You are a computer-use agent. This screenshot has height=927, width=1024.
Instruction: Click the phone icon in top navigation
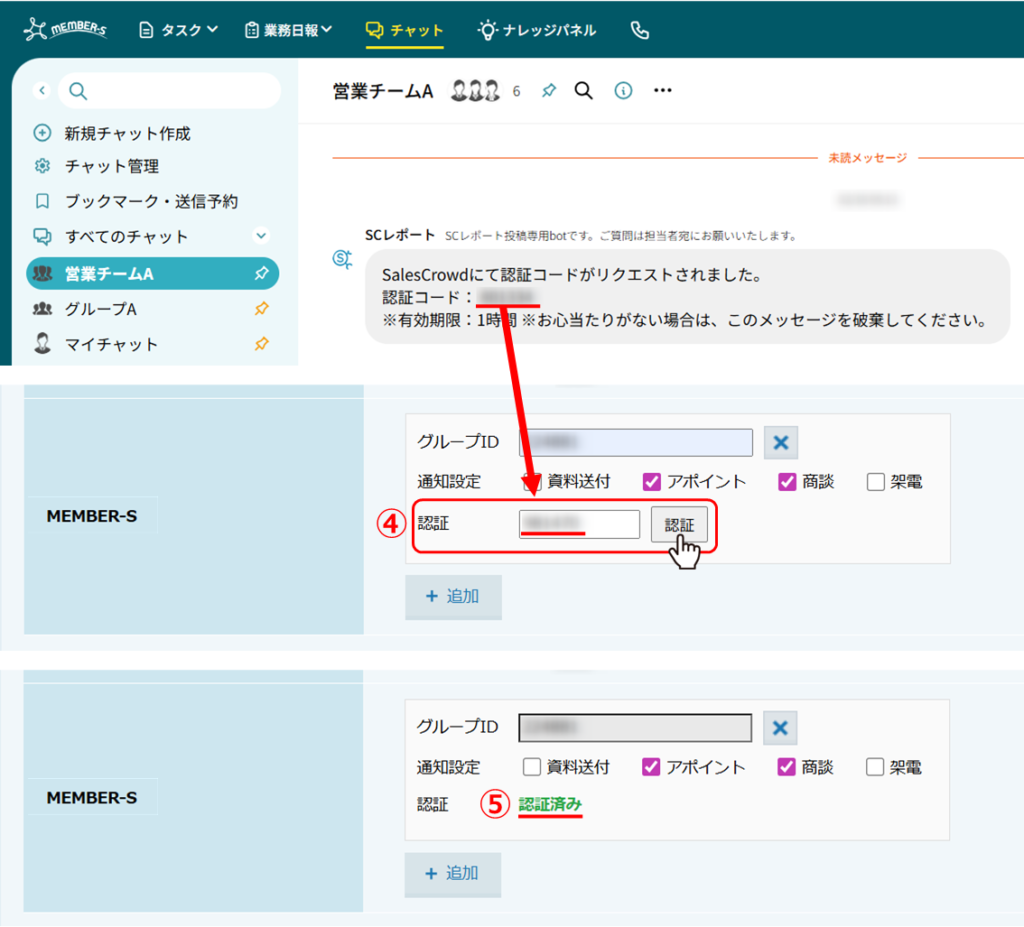[640, 30]
